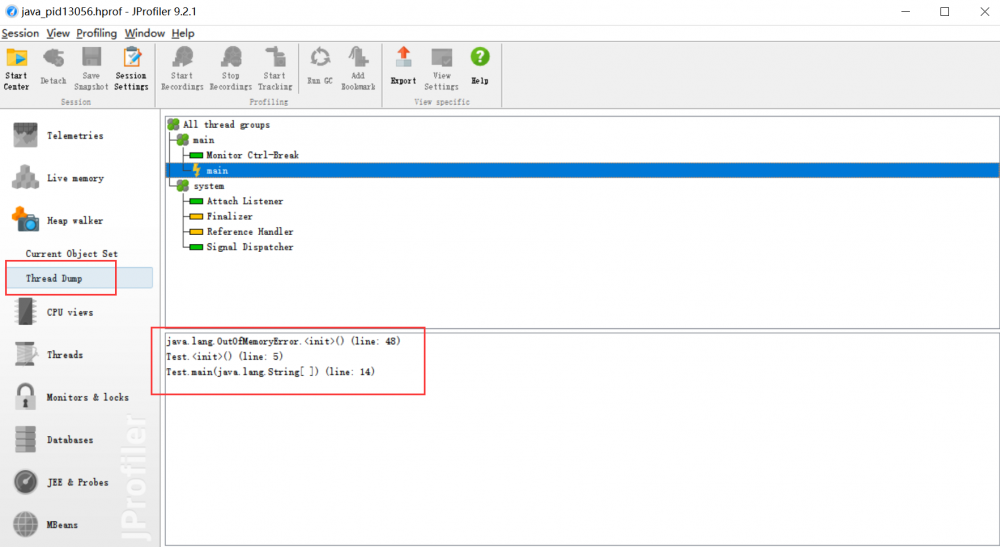Click the green Help icon
The height and width of the screenshot is (547, 1000).
(x=480, y=66)
